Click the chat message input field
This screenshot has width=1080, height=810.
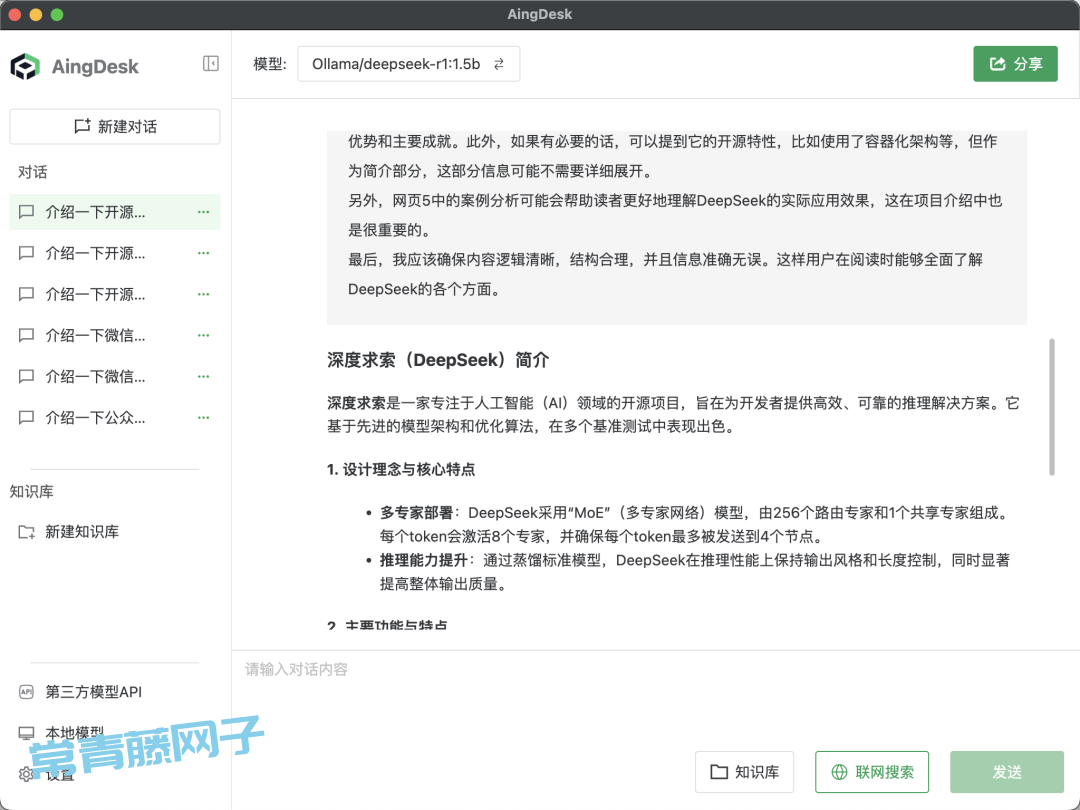pyautogui.click(x=656, y=696)
